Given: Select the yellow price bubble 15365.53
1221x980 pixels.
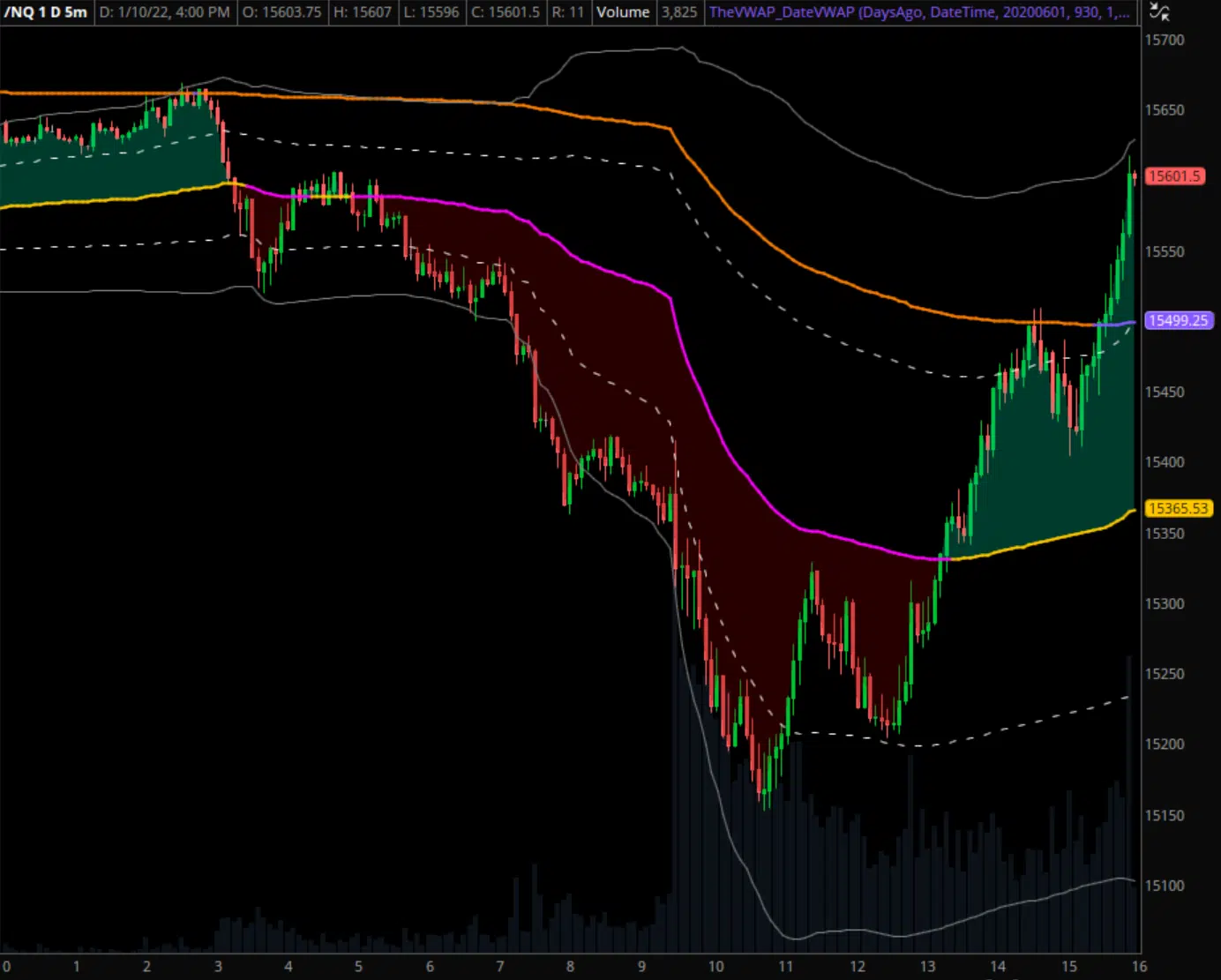Looking at the screenshot, I should 1178,508.
